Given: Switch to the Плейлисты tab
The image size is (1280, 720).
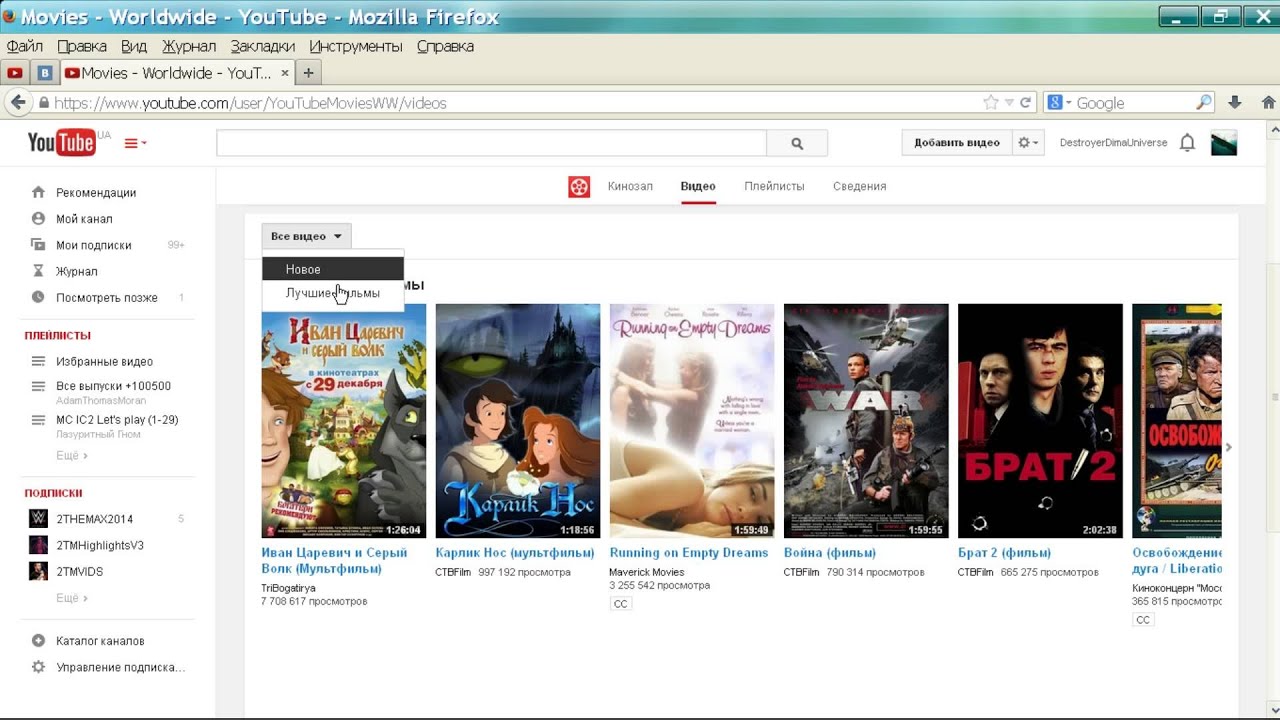Looking at the screenshot, I should (774, 186).
